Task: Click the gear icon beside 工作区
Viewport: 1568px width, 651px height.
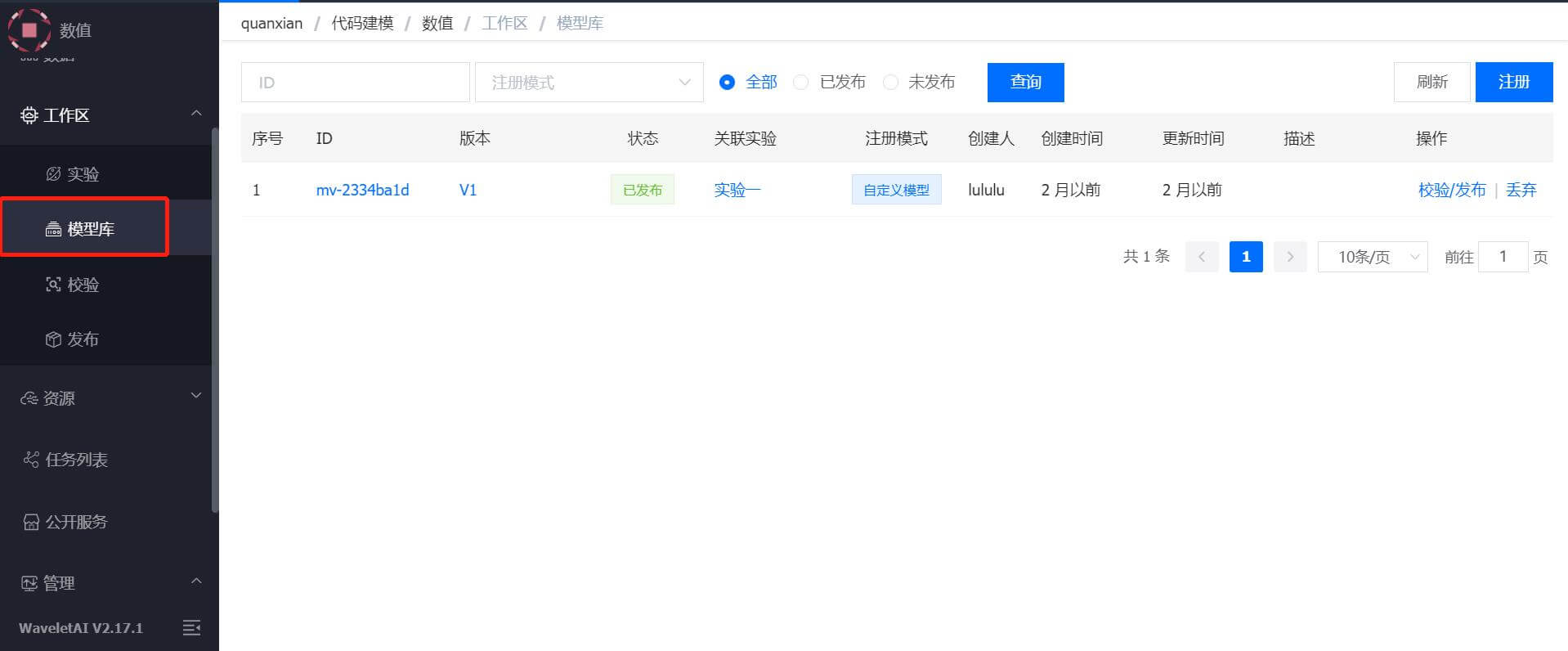Action: click(29, 115)
